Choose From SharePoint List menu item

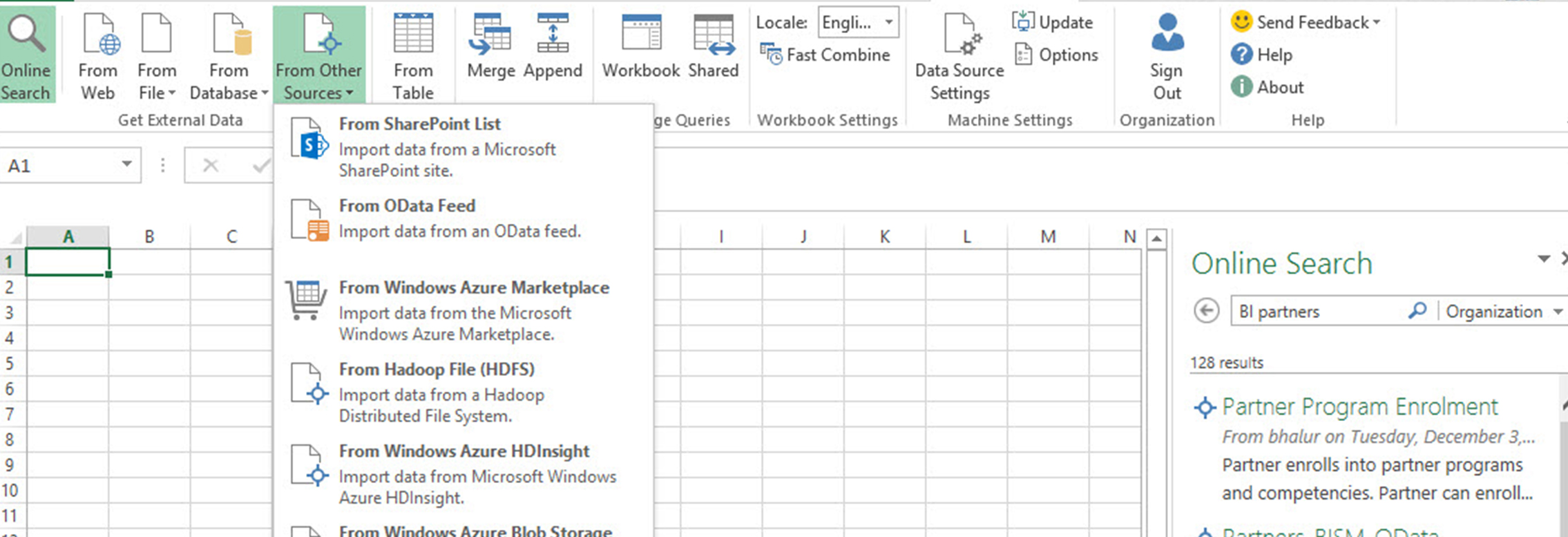419,124
